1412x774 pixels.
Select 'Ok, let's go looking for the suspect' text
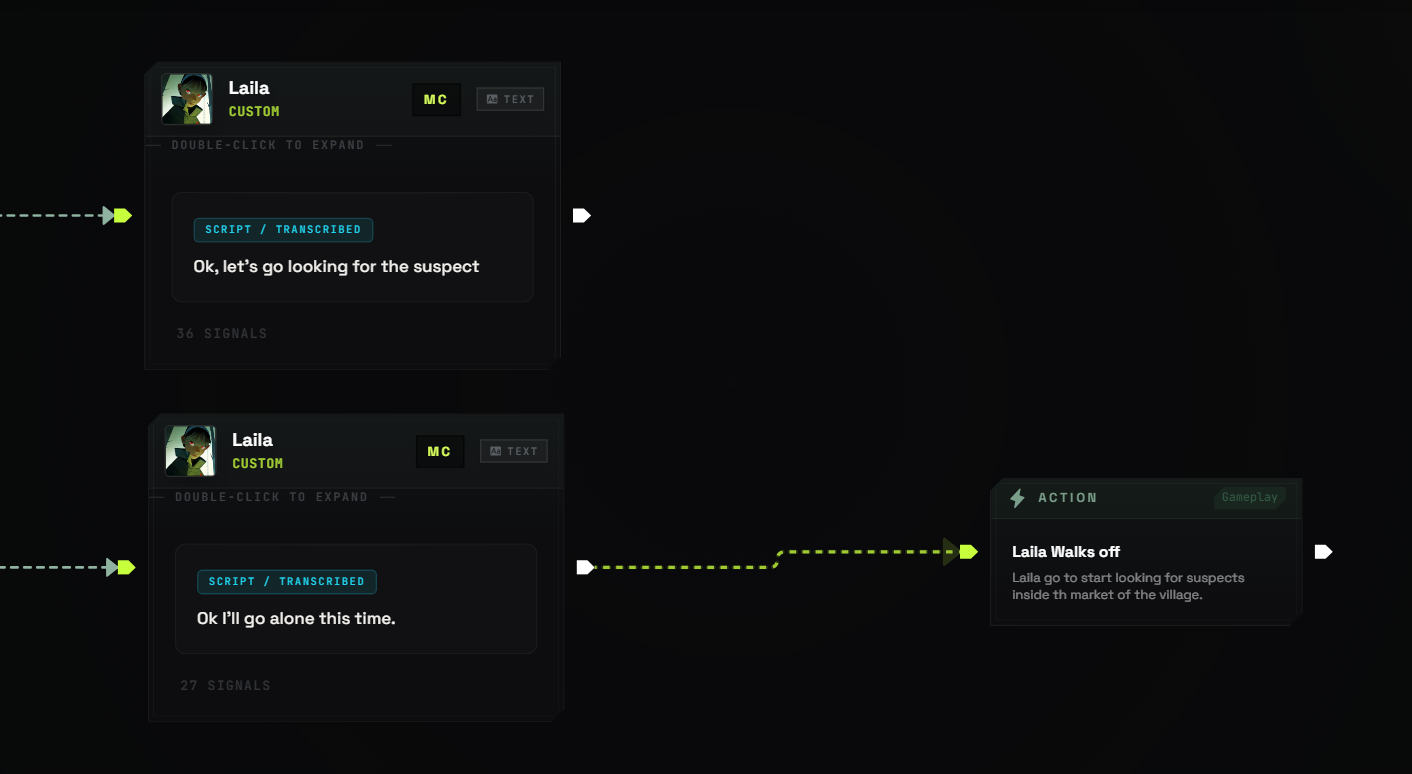click(x=336, y=267)
